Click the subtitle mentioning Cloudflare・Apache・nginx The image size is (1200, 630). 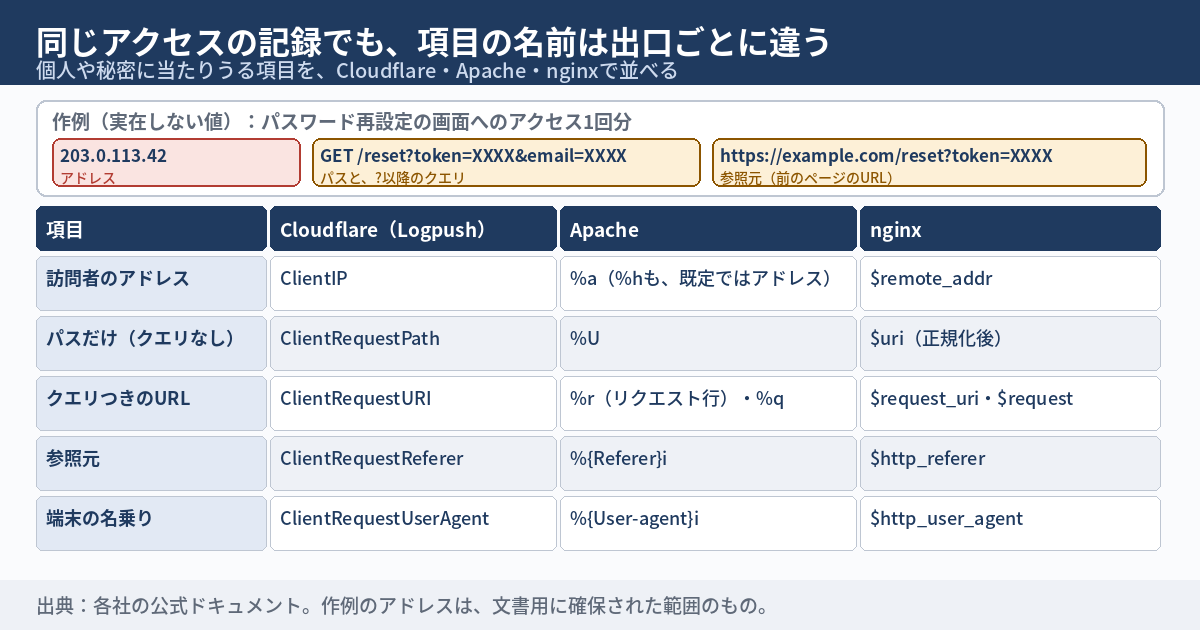click(x=357, y=71)
